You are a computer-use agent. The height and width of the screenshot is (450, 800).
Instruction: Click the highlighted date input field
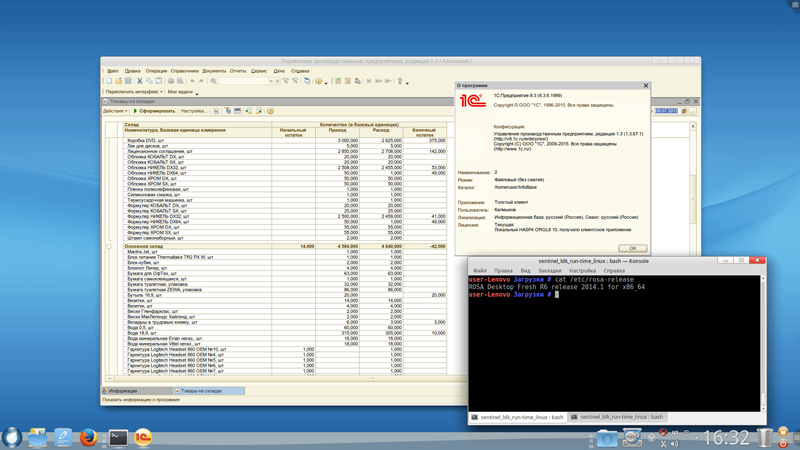click(666, 111)
